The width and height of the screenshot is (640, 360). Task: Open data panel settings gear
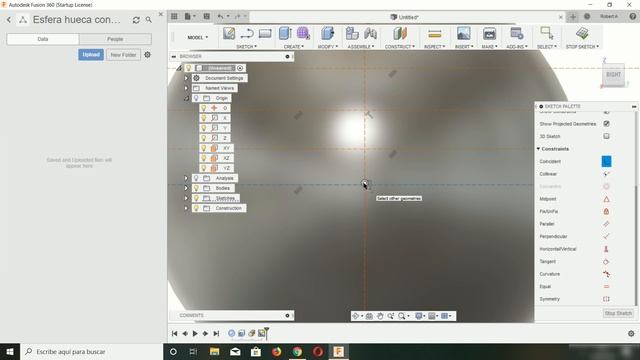(x=147, y=54)
